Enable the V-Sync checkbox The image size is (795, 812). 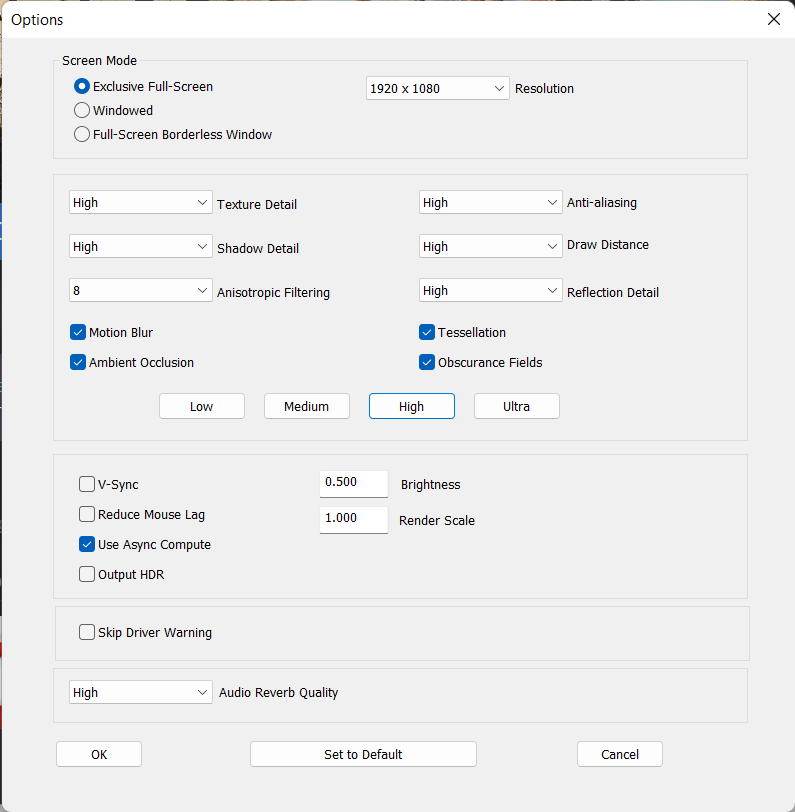coord(86,484)
